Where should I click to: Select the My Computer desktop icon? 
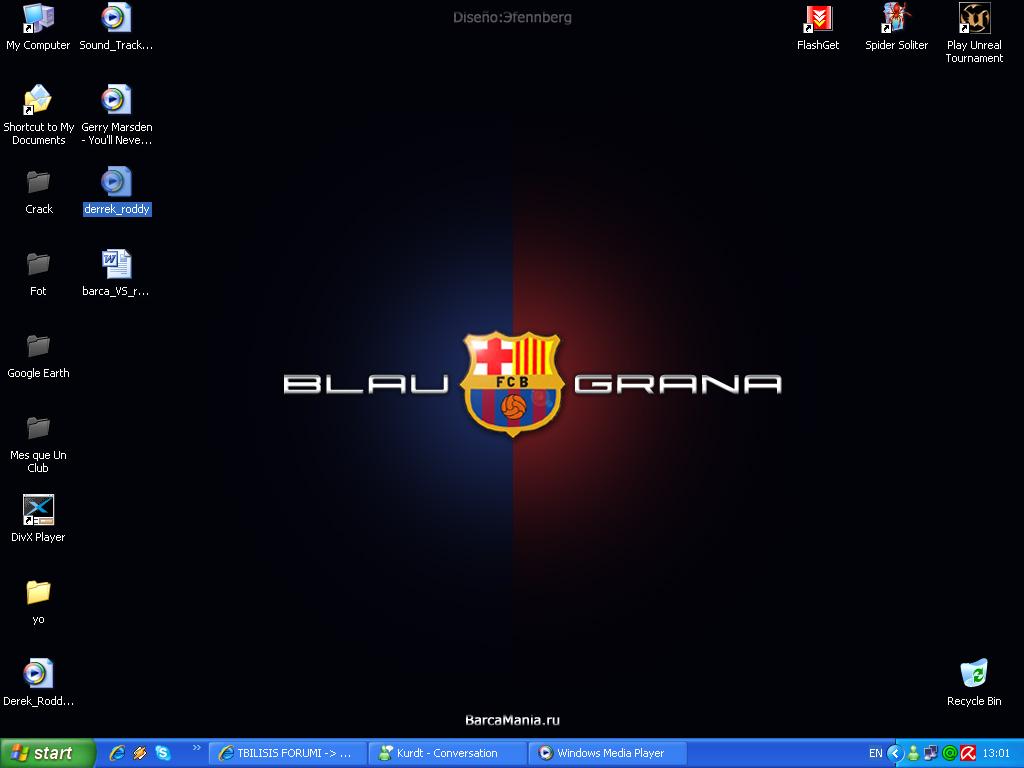(38, 26)
